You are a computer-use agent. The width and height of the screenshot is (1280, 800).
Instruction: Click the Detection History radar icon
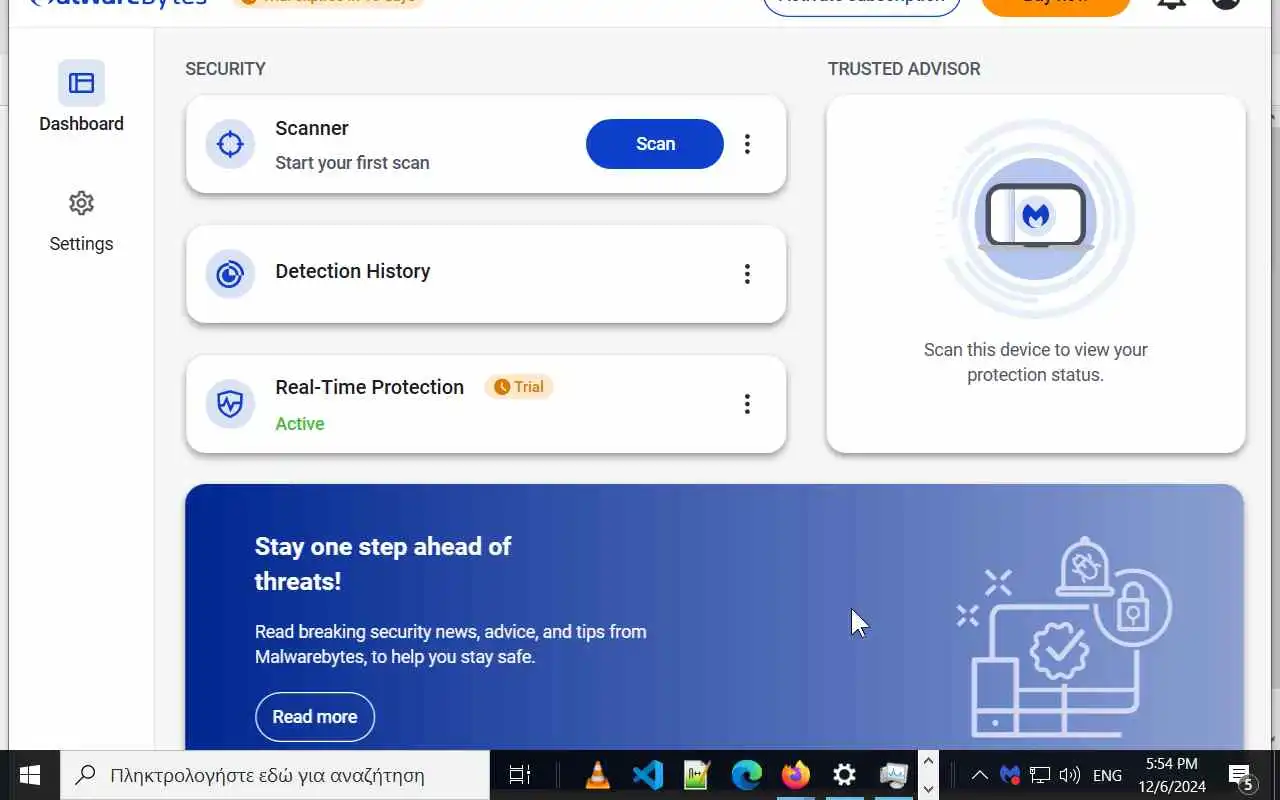point(230,274)
